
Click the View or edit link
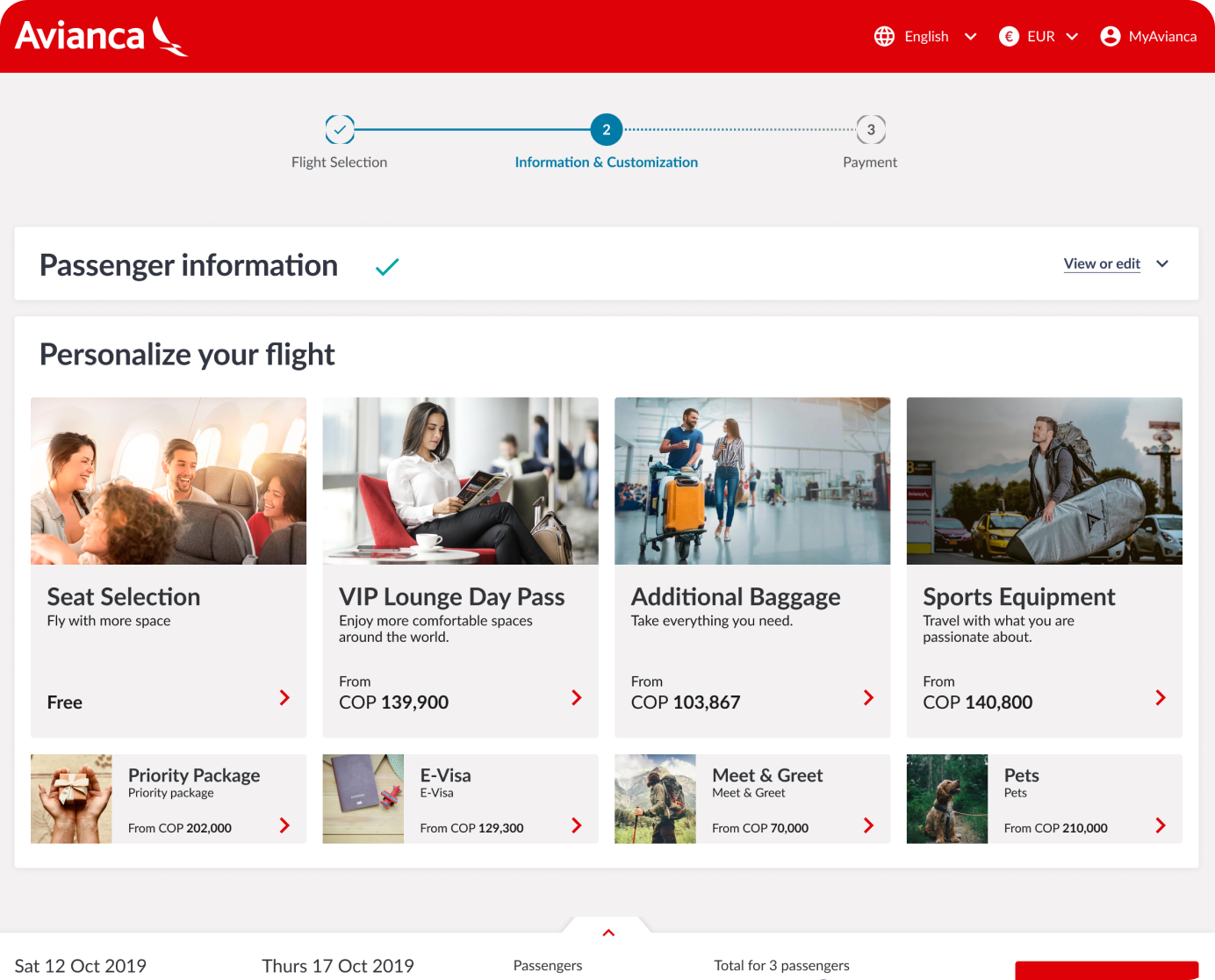coord(1102,263)
